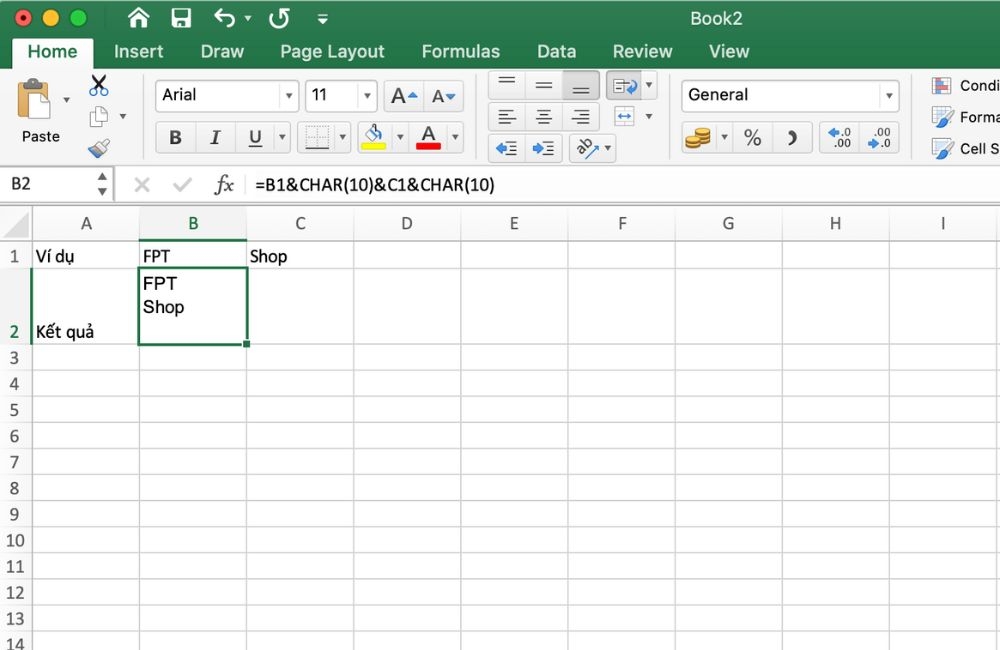Apply red font color
This screenshot has width=1000, height=650.
tap(429, 137)
